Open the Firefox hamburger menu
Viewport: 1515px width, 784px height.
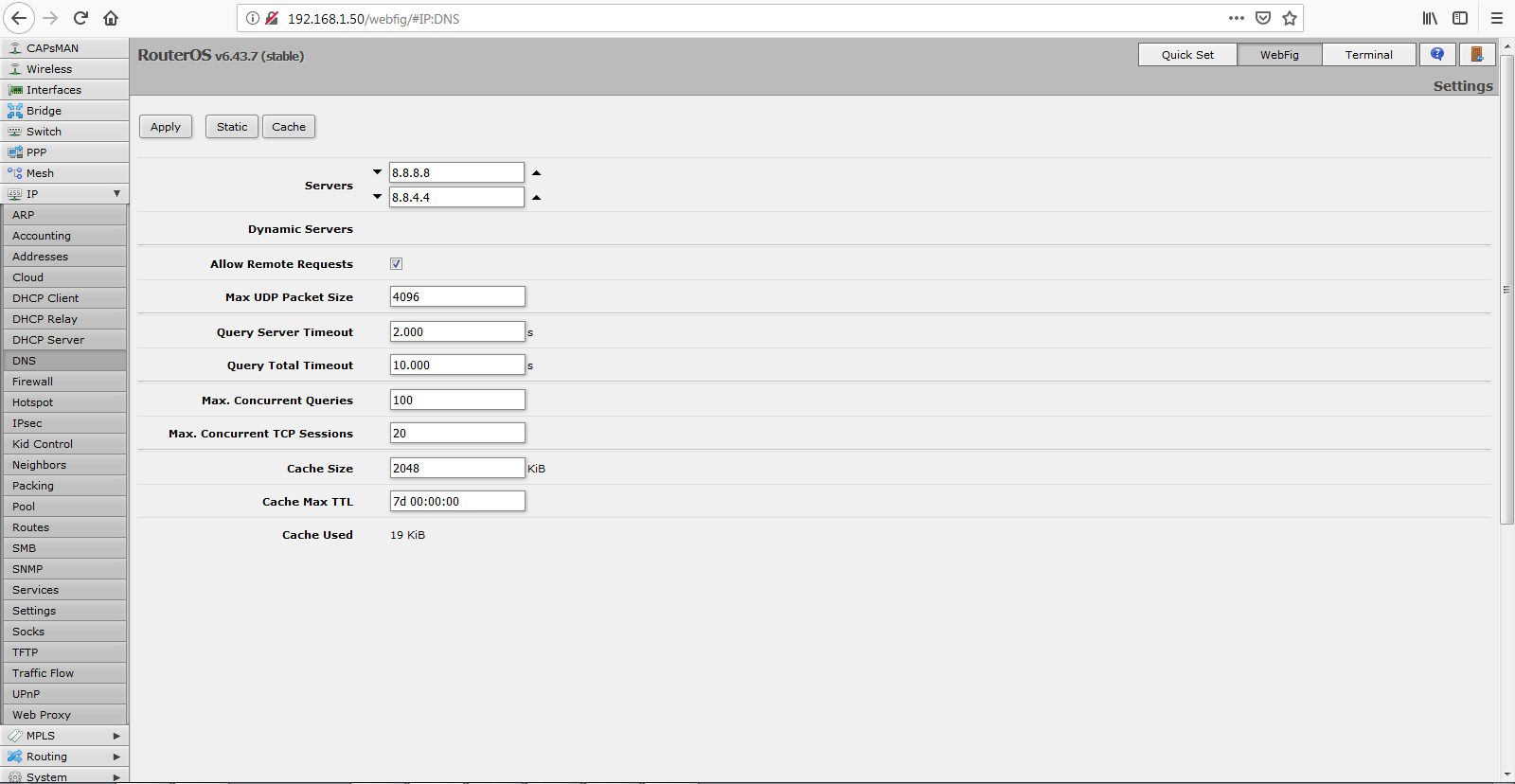tap(1497, 18)
